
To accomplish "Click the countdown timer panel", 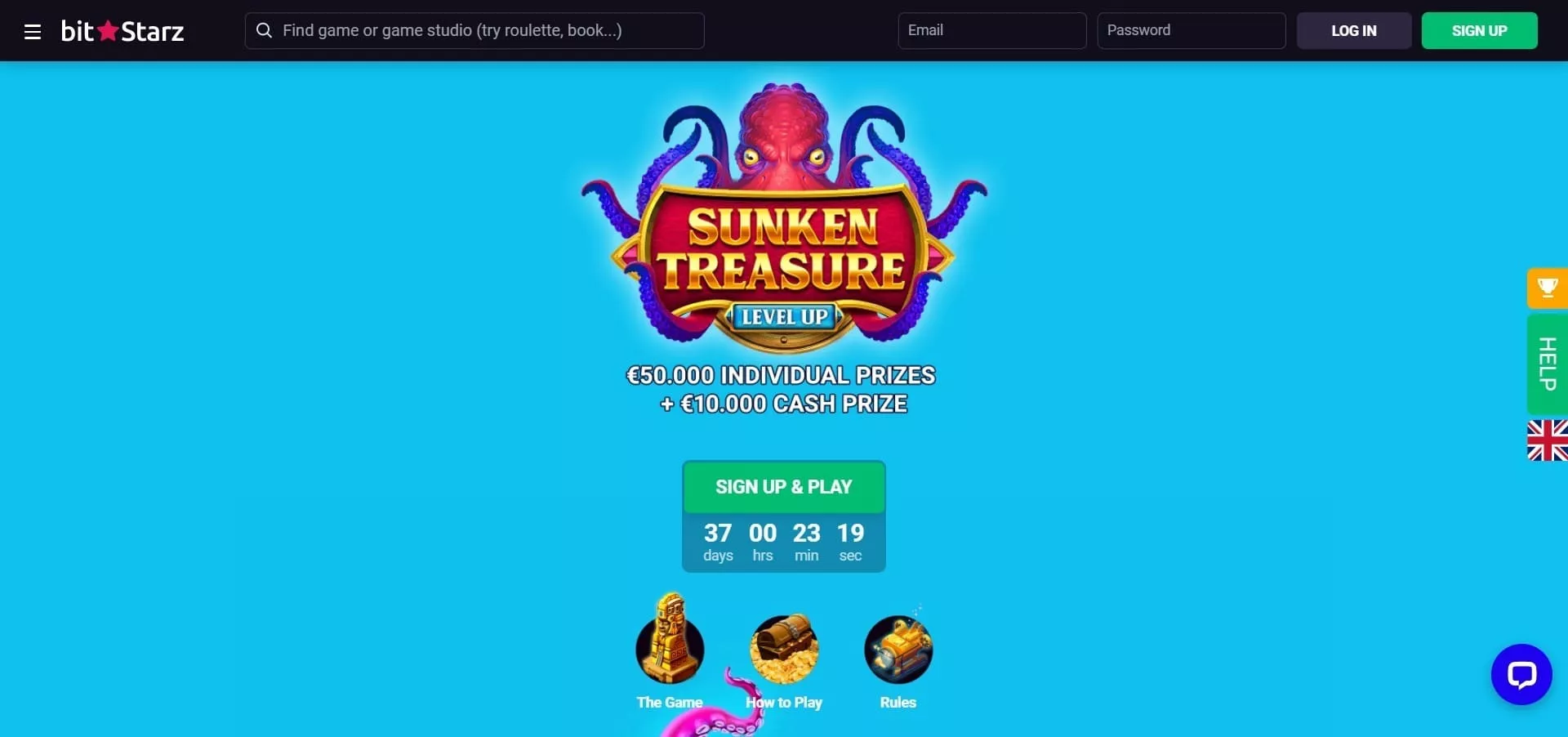I will point(784,543).
